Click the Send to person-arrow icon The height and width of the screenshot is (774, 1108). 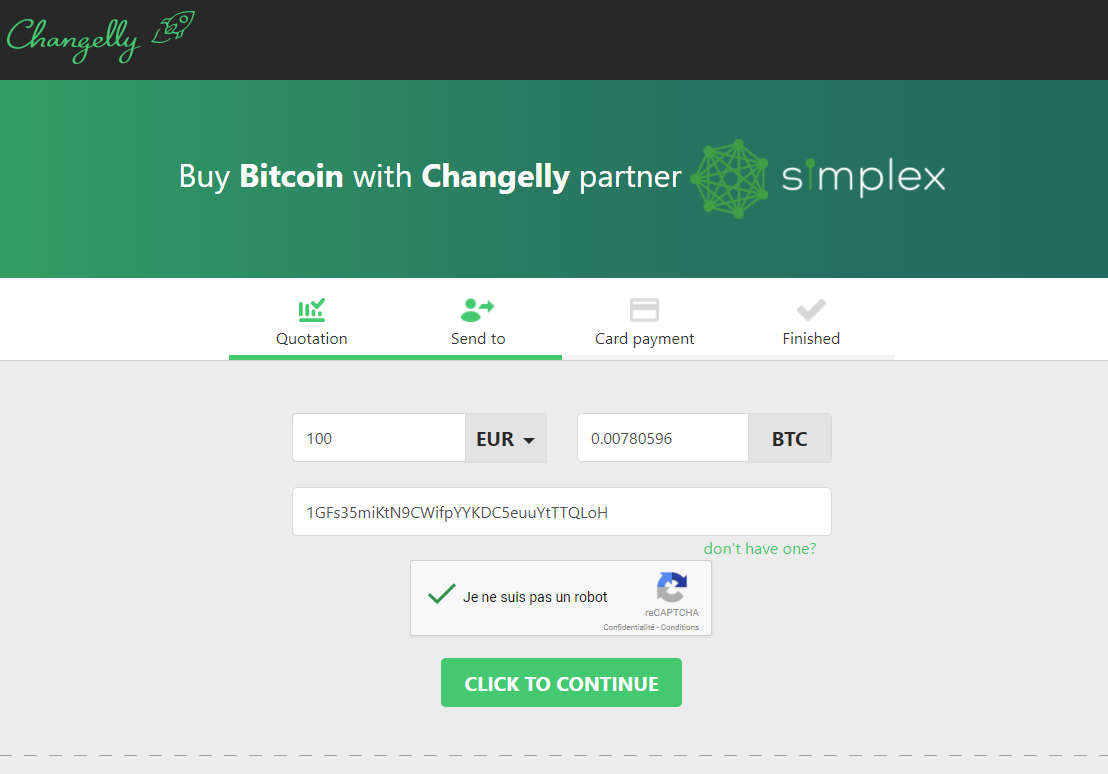478,310
